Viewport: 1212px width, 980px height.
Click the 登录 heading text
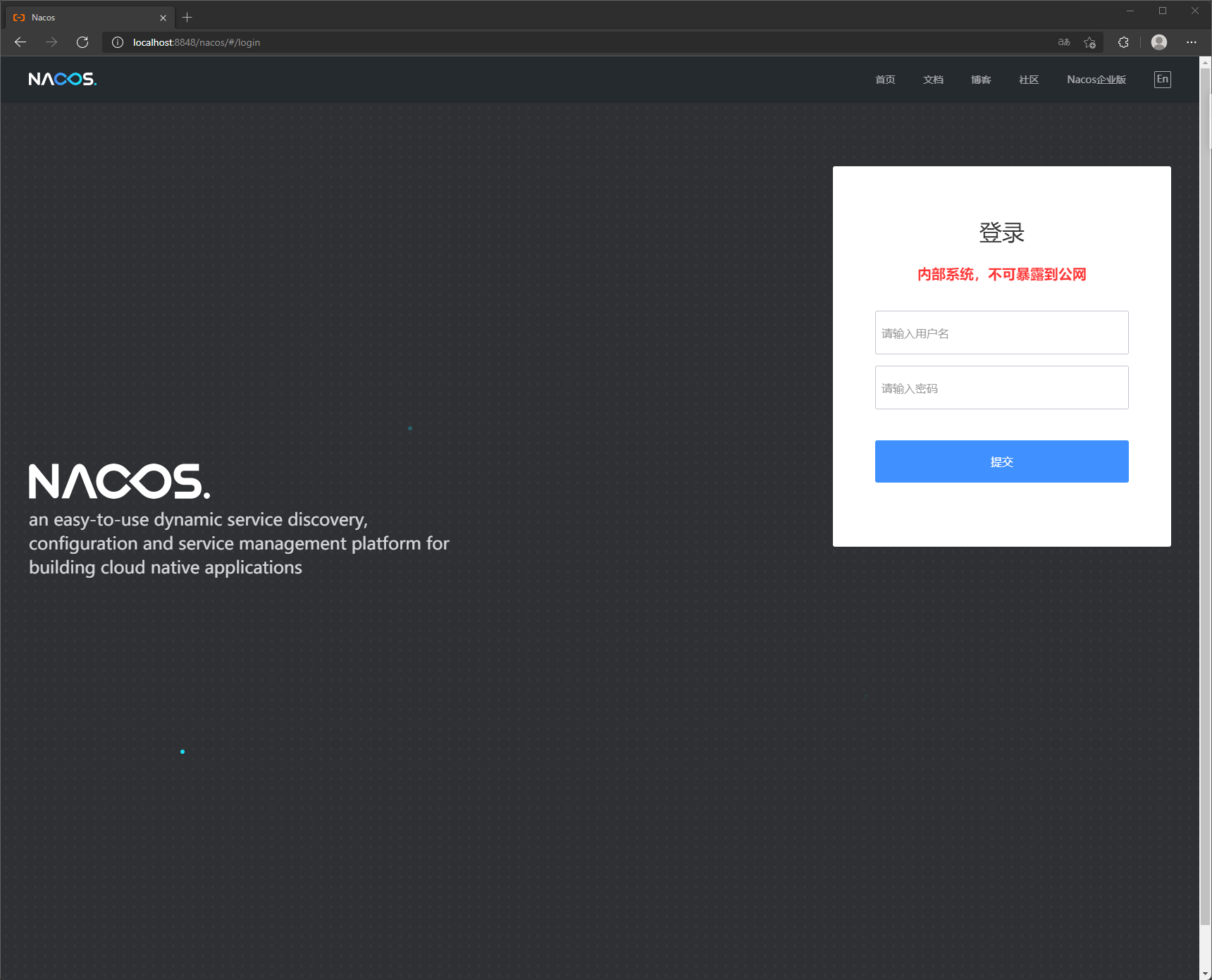pyautogui.click(x=1002, y=232)
